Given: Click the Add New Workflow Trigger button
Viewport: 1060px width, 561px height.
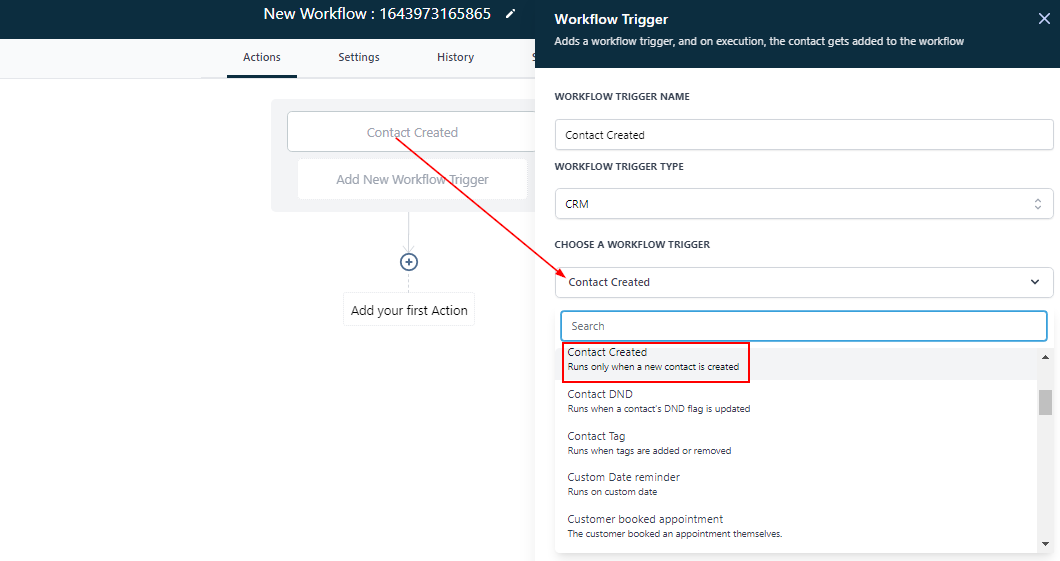Looking at the screenshot, I should 412,180.
